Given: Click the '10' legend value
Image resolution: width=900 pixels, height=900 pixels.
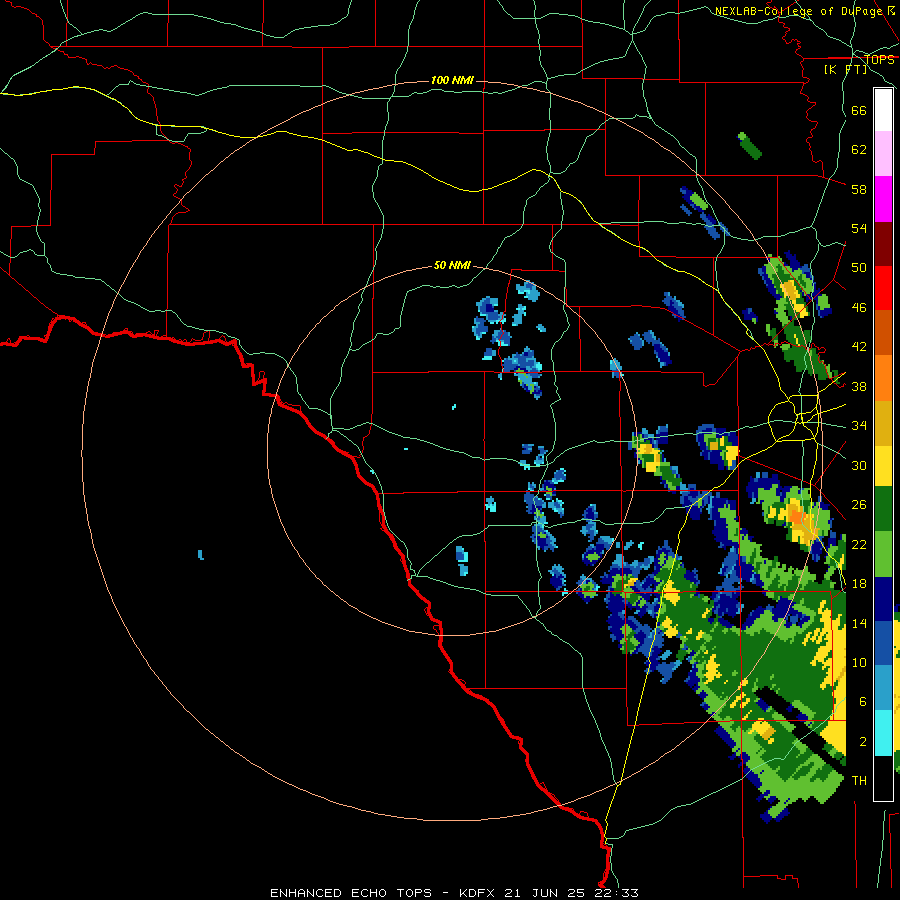Looking at the screenshot, I should coord(859,662).
